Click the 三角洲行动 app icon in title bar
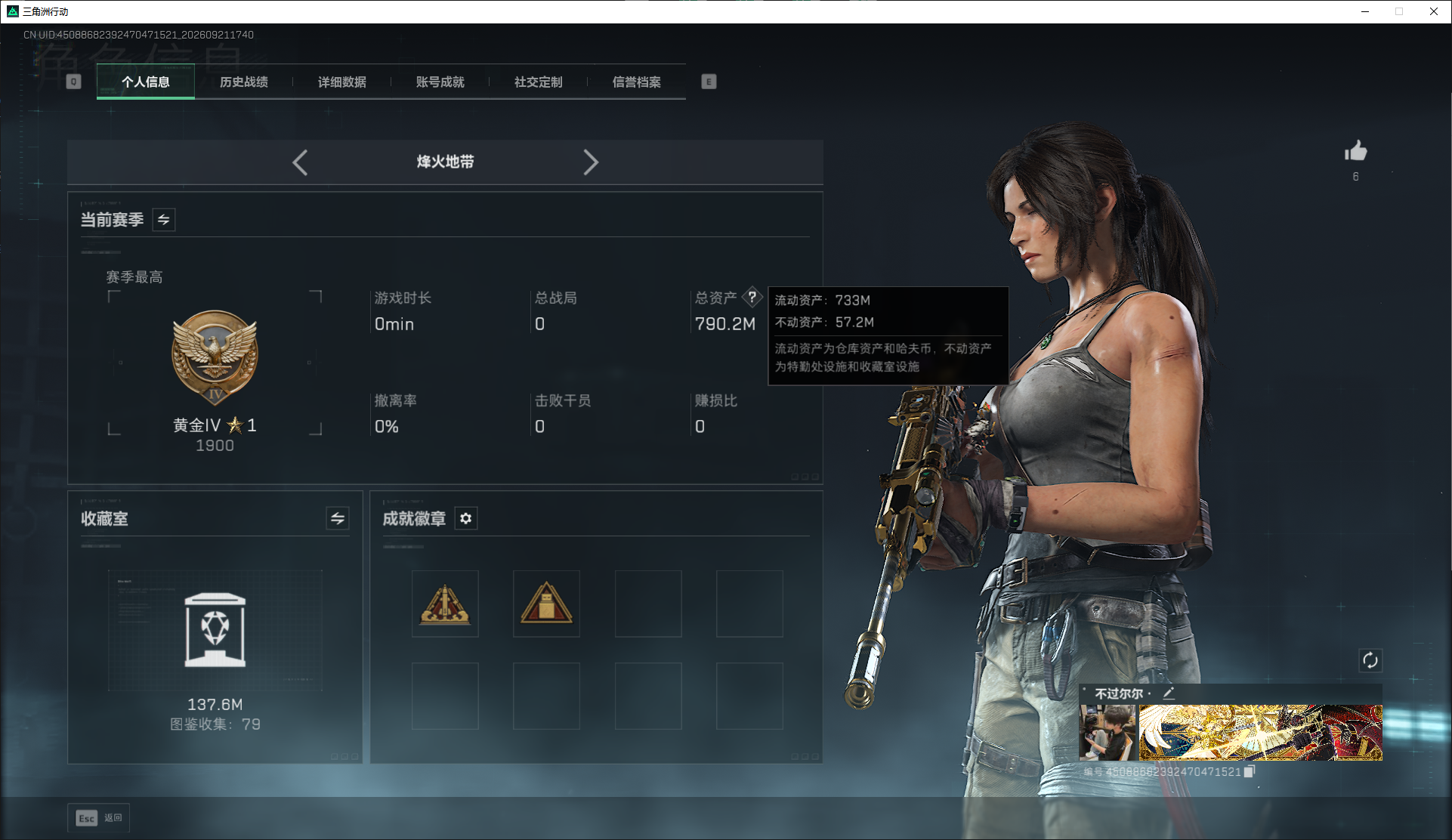Screen dimensions: 1452x840 (12, 11)
